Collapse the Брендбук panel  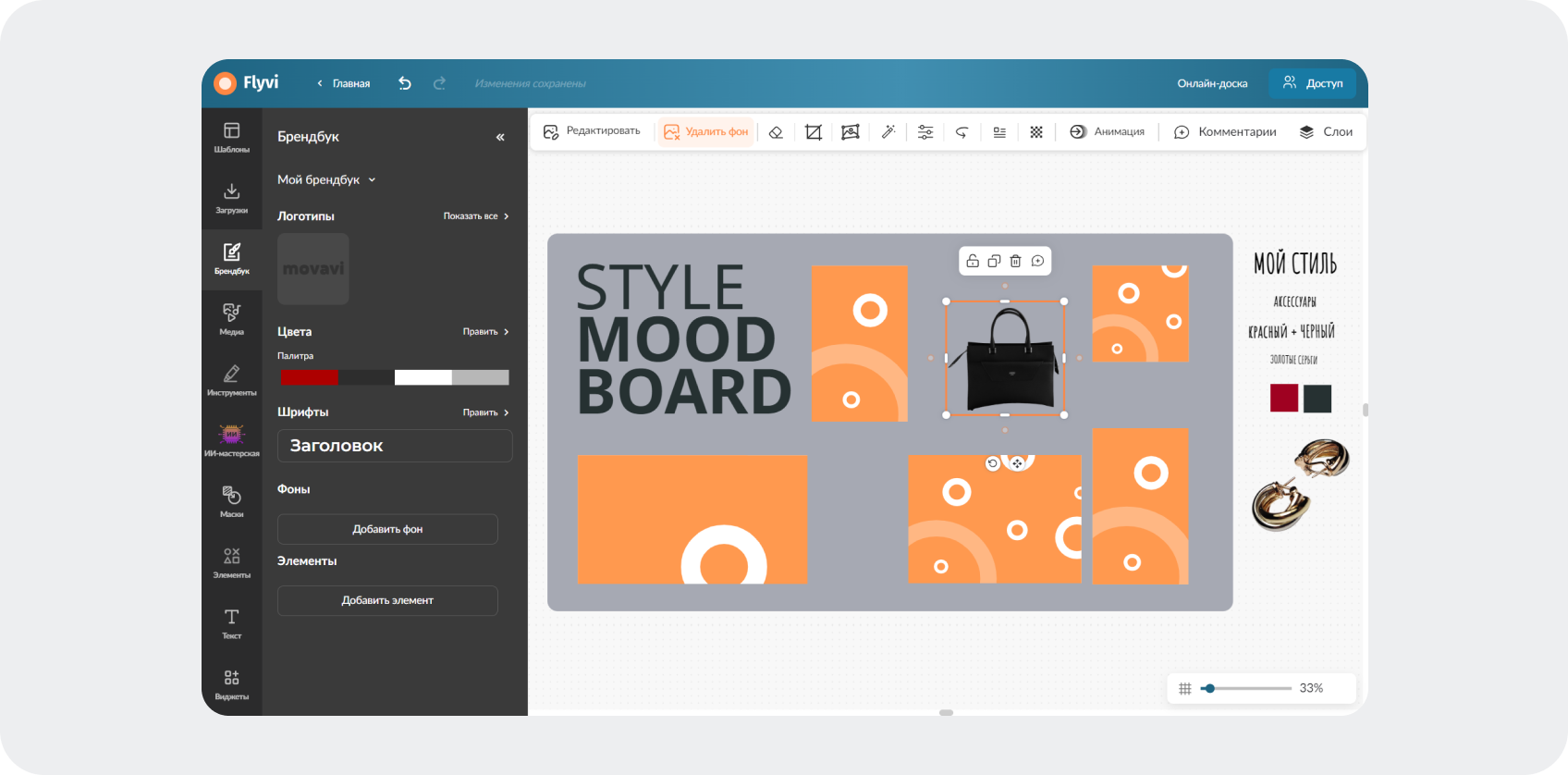pos(500,137)
